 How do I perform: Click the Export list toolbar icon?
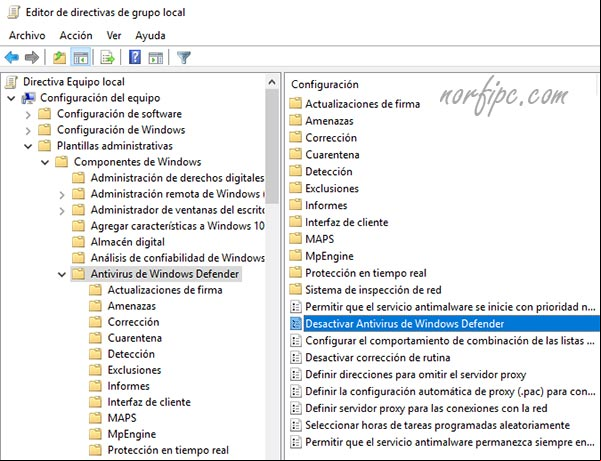click(107, 58)
